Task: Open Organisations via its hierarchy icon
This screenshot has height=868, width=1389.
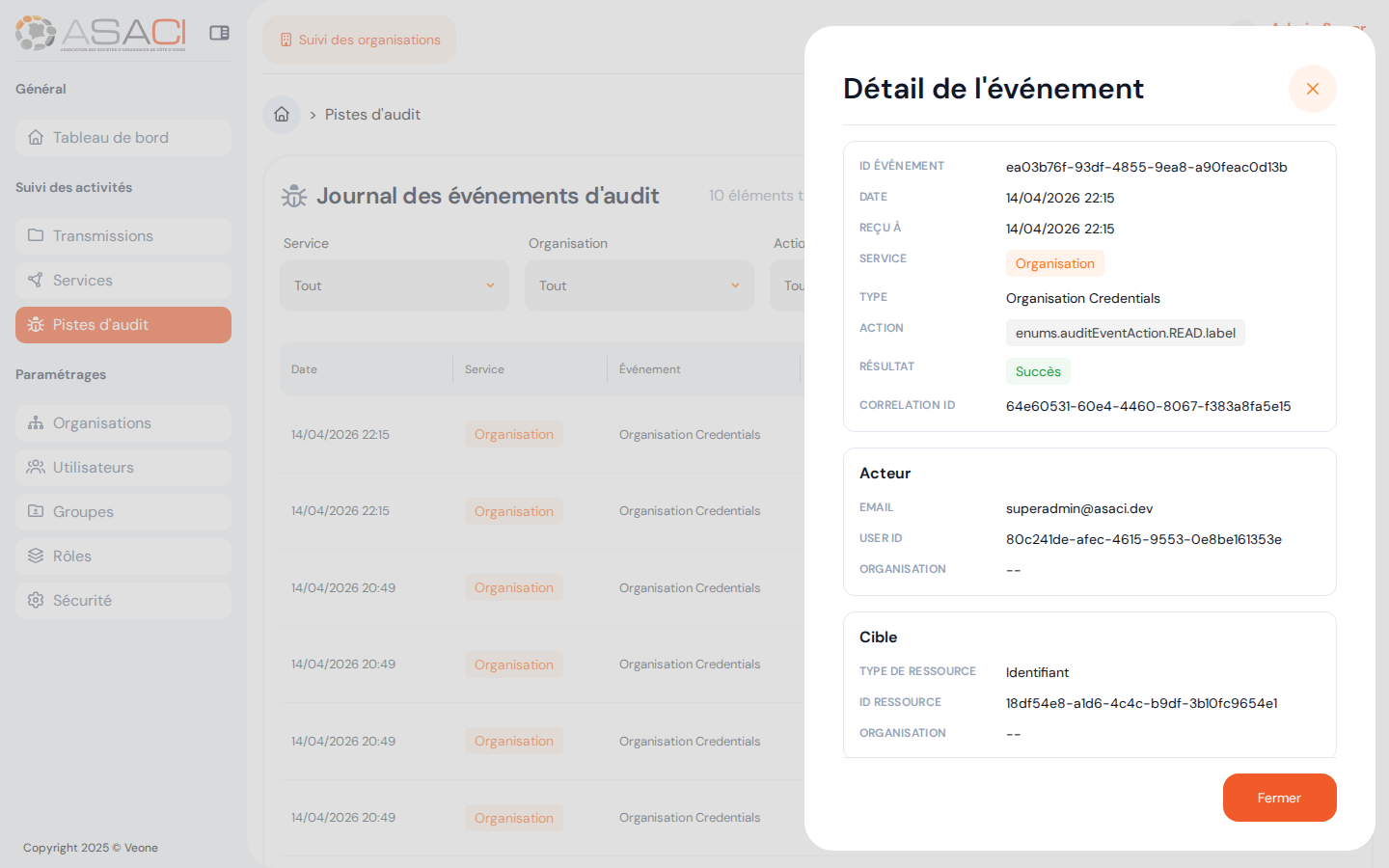Action: pyautogui.click(x=38, y=422)
